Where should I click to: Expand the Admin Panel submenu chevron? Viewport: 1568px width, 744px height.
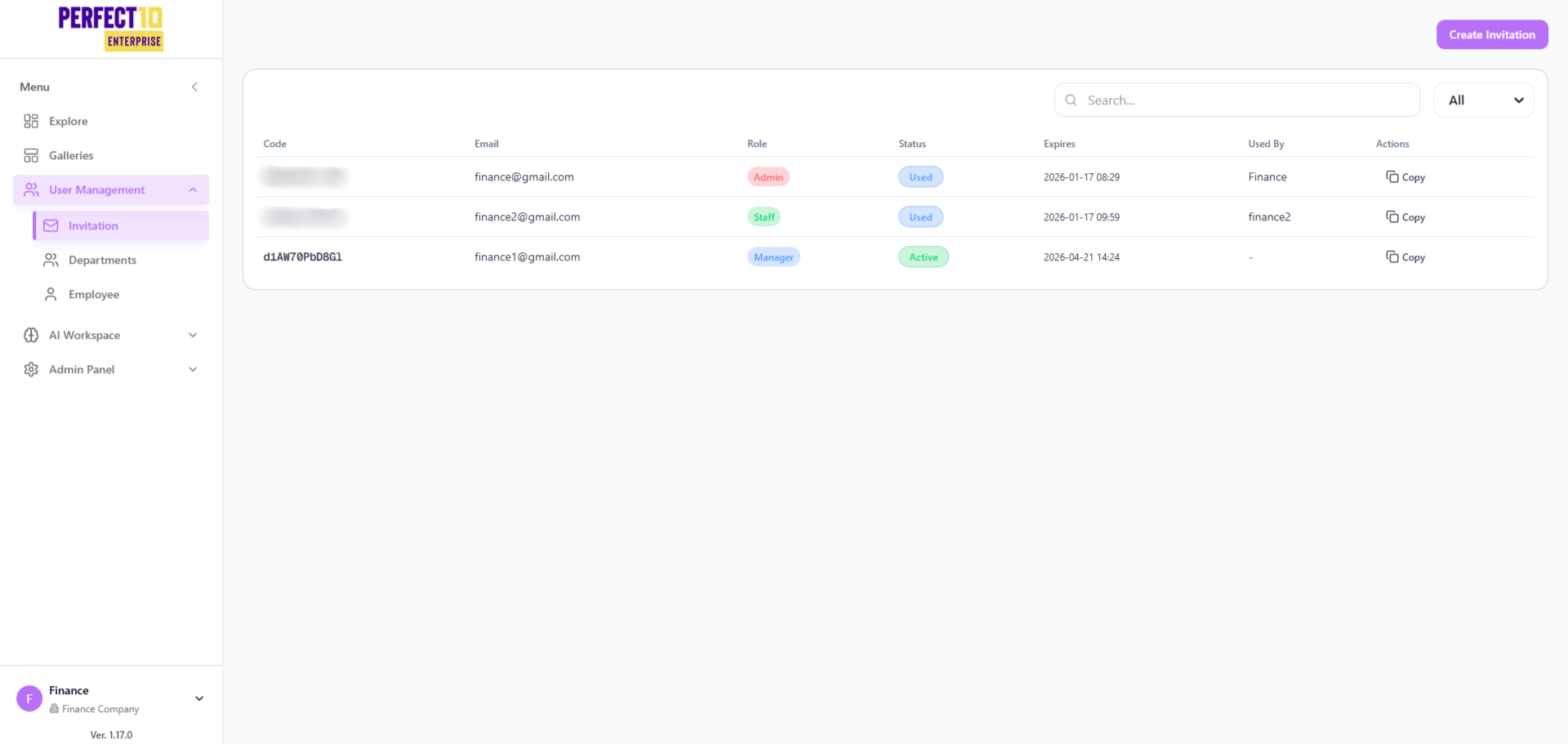[x=193, y=369]
